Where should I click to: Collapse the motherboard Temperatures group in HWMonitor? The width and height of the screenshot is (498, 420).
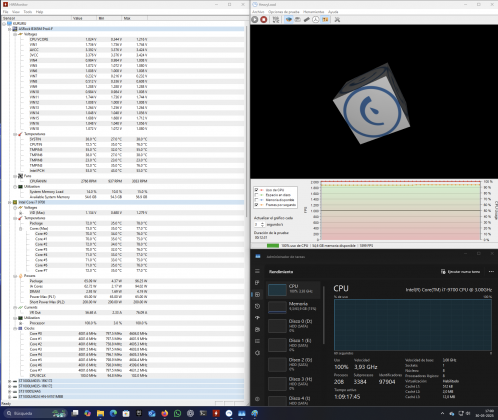coord(15,134)
